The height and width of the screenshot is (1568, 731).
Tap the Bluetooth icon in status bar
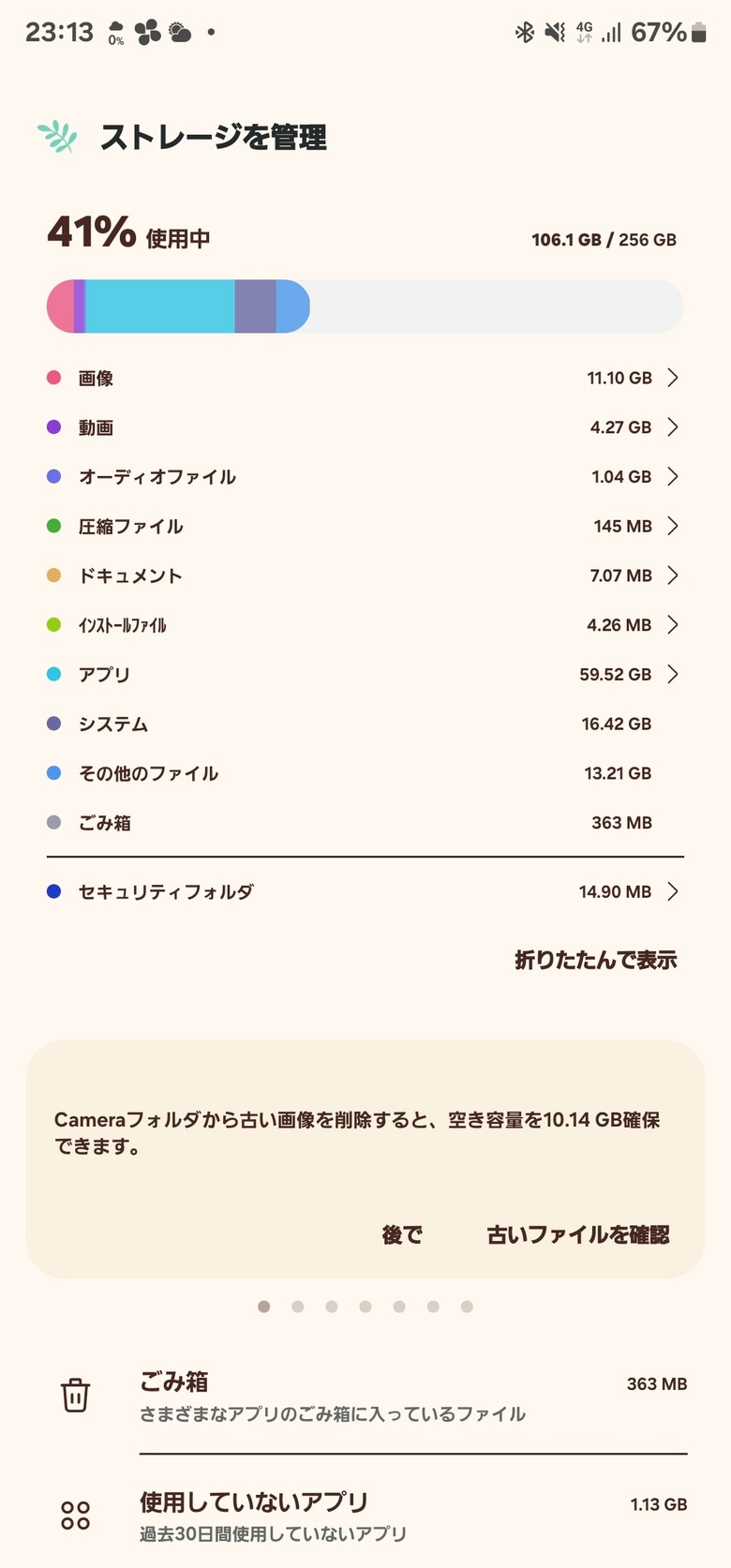point(525,33)
